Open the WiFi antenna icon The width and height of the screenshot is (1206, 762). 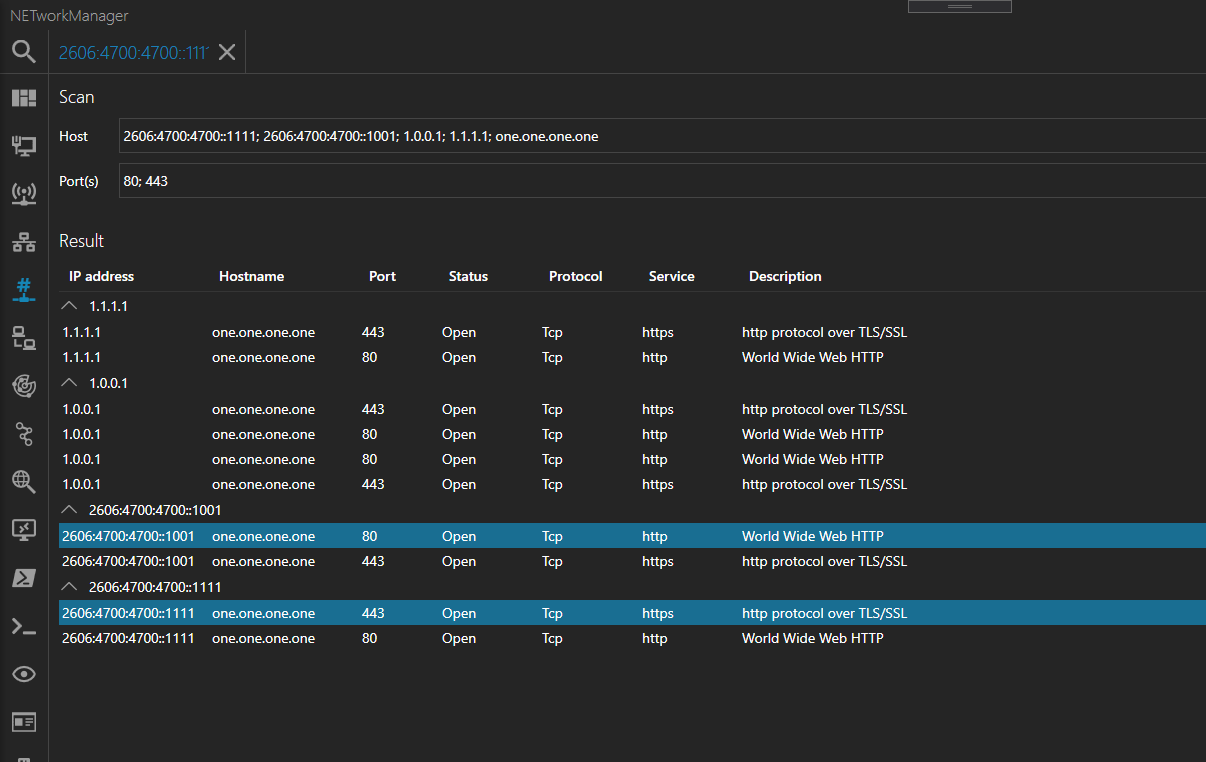pos(24,193)
